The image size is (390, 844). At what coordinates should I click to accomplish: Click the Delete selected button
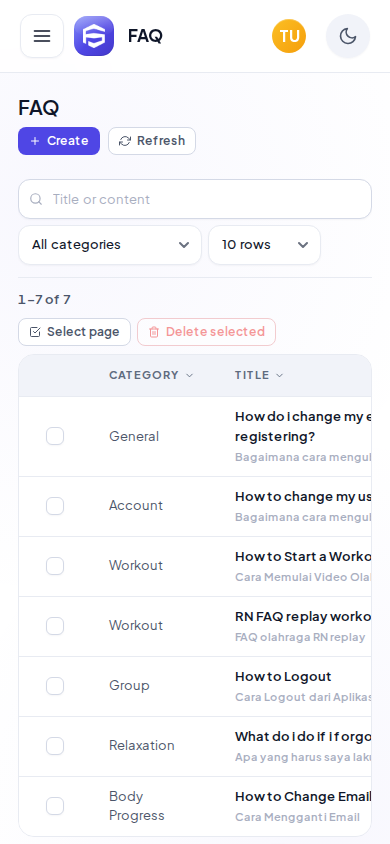(207, 332)
